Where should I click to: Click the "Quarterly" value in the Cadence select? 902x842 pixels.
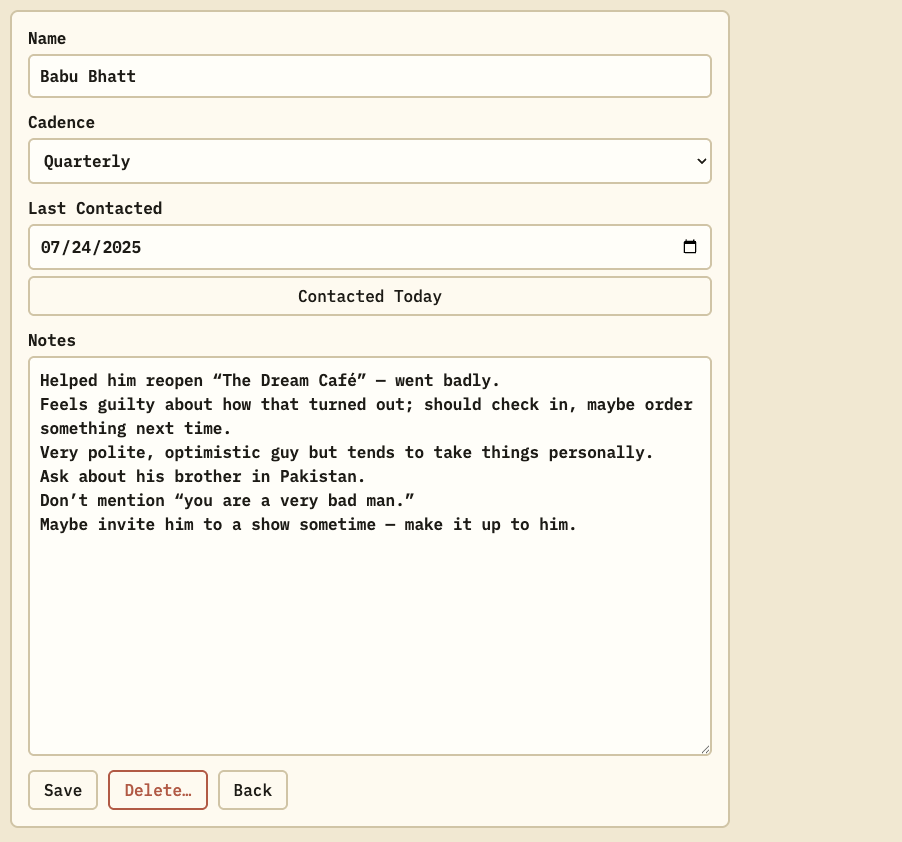87,161
